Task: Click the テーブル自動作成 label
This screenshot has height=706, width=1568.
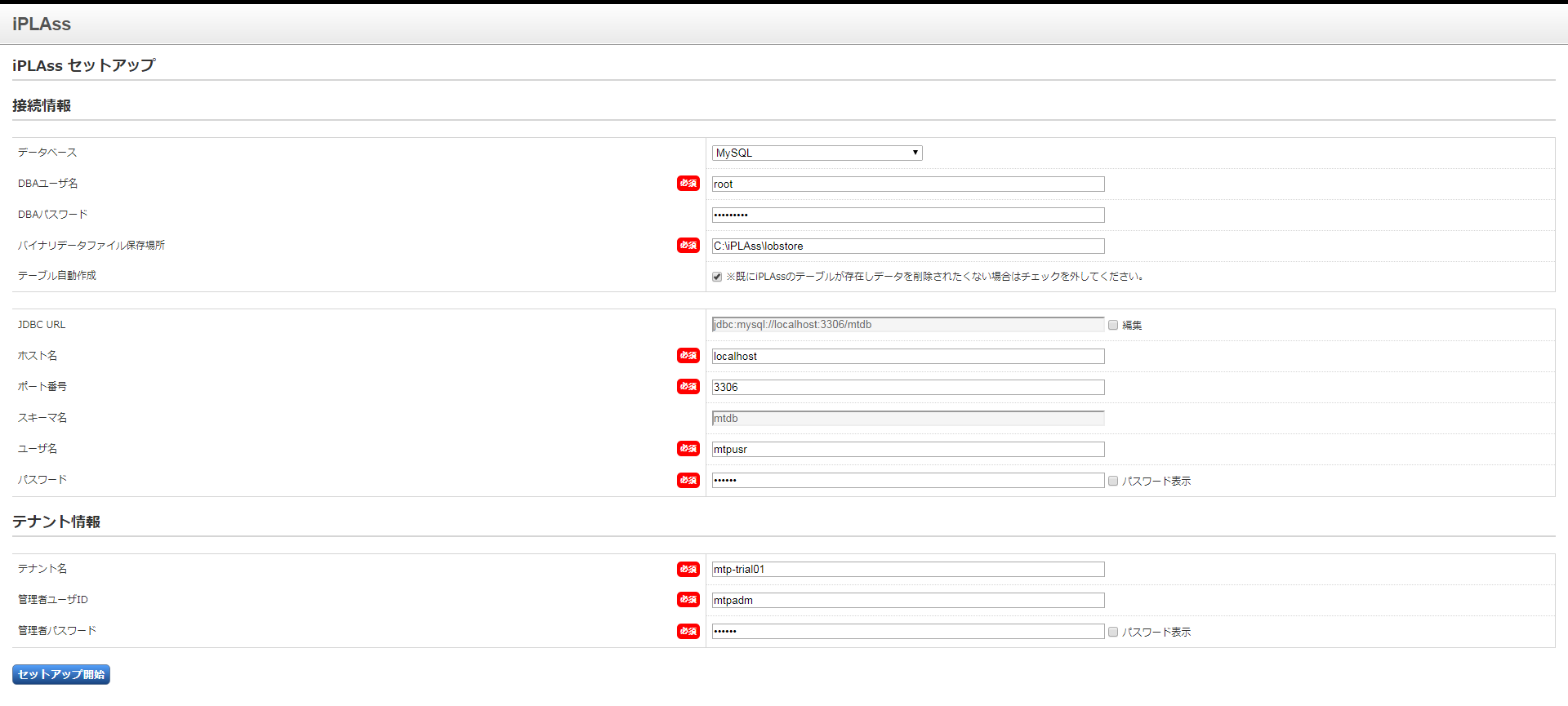Action: 57,276
